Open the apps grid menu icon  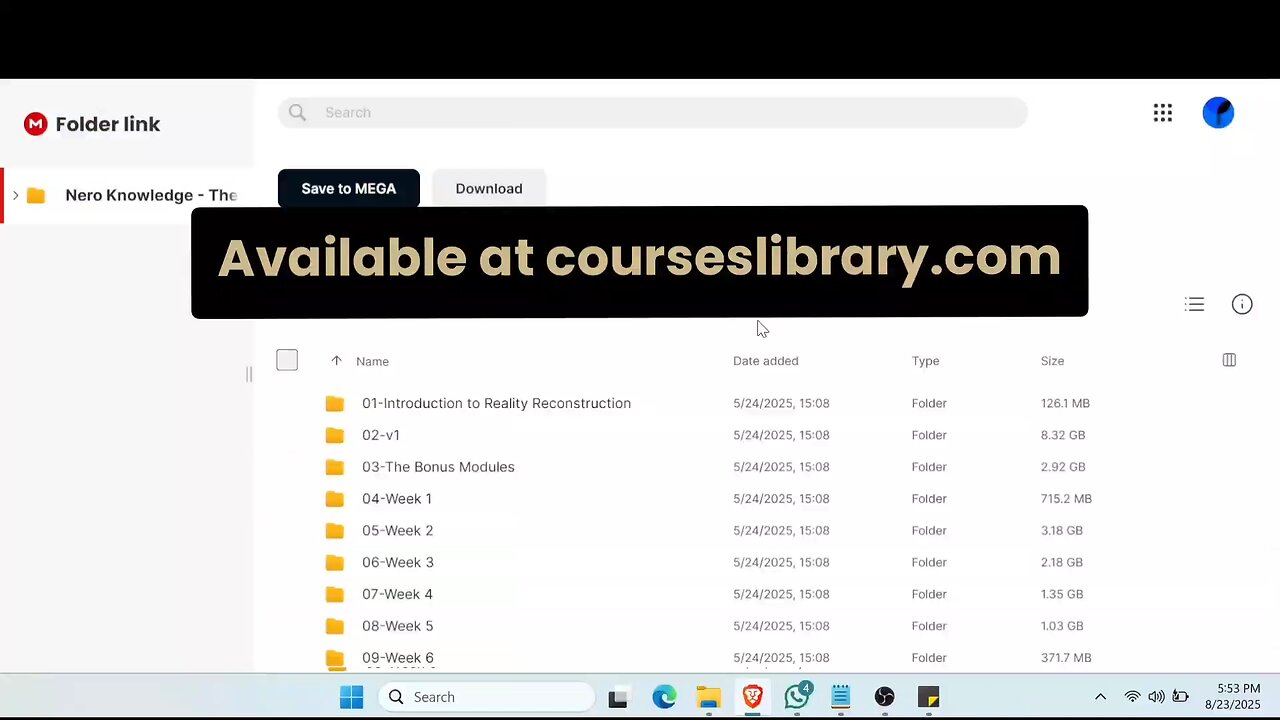click(x=1162, y=113)
